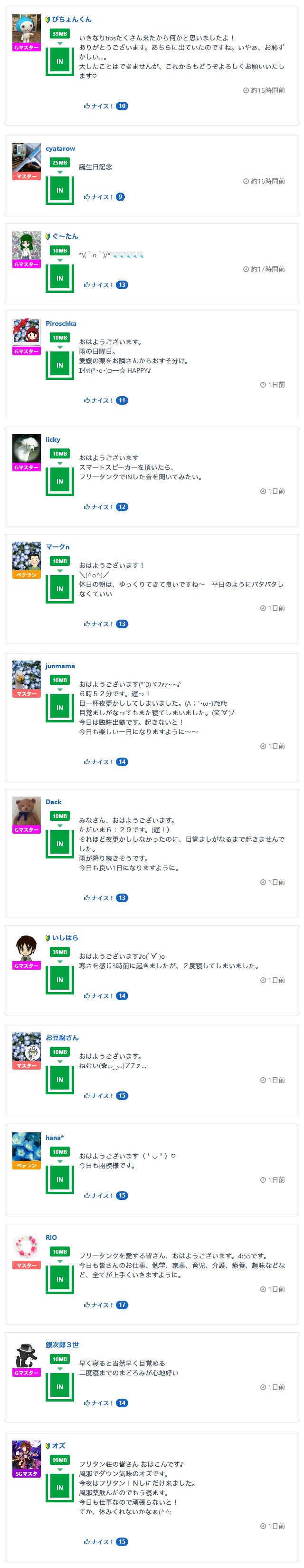Click the 17 likes count badge on RIO's post
304x1568 pixels.
click(122, 1305)
